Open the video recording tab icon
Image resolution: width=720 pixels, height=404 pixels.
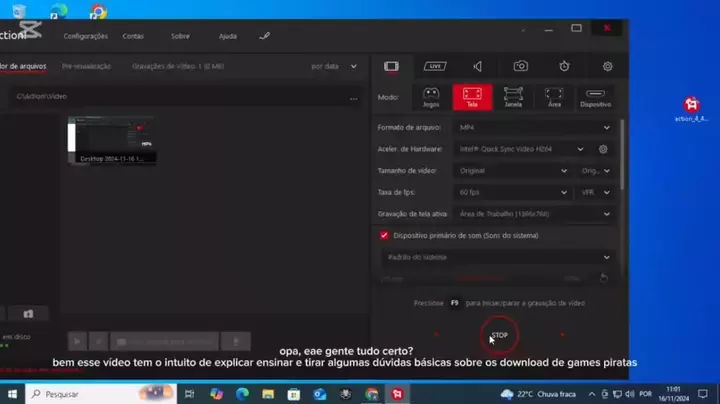pos(391,66)
